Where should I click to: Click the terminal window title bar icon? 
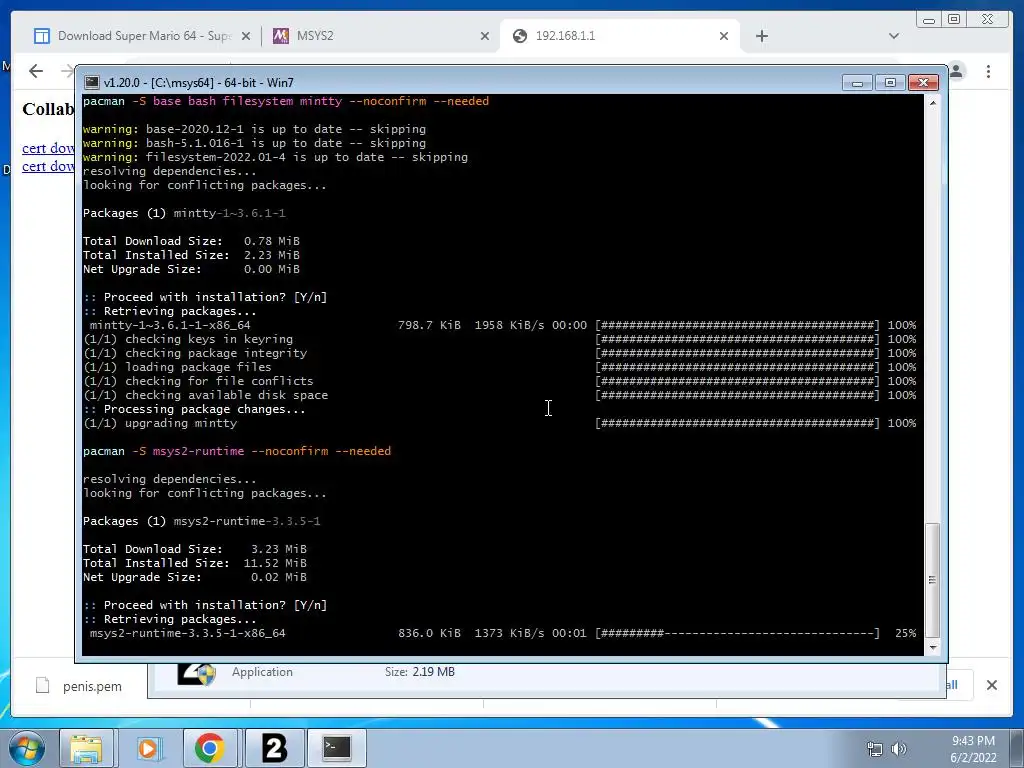(92, 82)
